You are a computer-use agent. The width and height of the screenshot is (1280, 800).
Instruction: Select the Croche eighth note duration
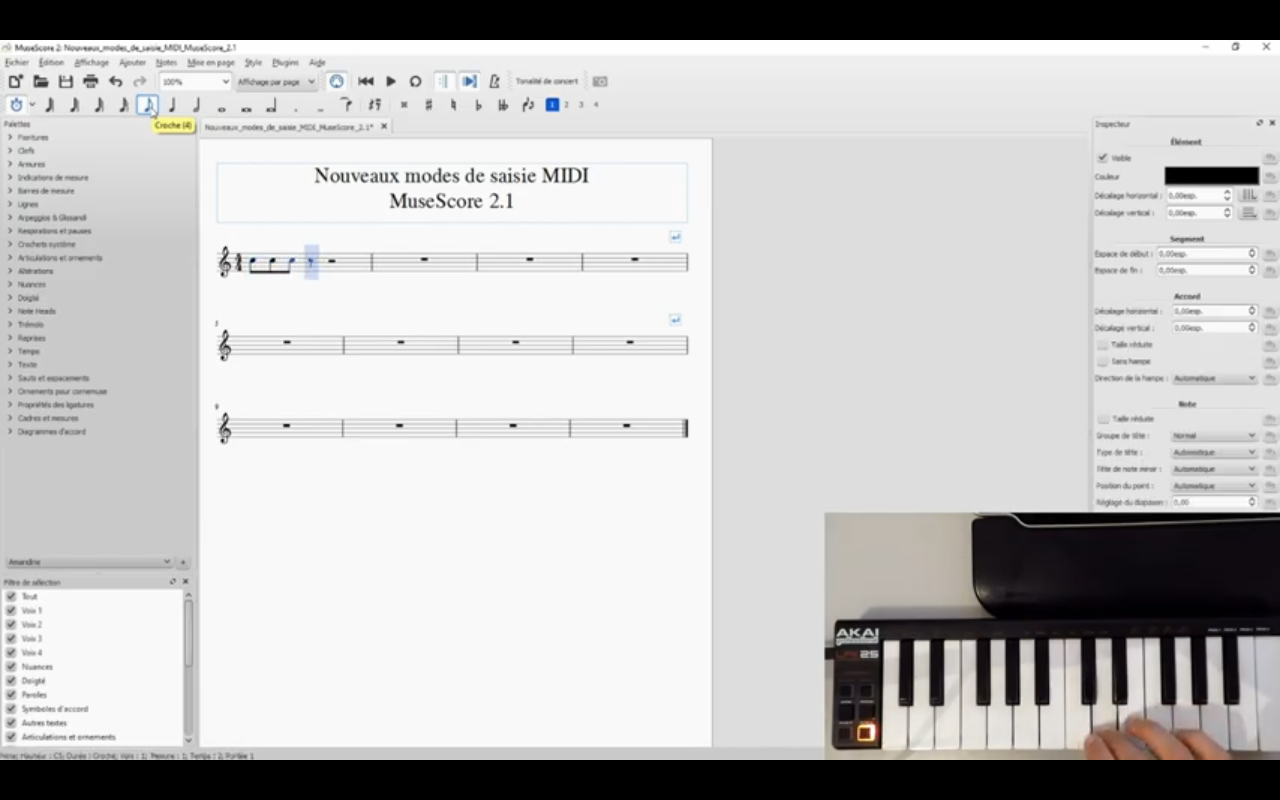click(147, 104)
